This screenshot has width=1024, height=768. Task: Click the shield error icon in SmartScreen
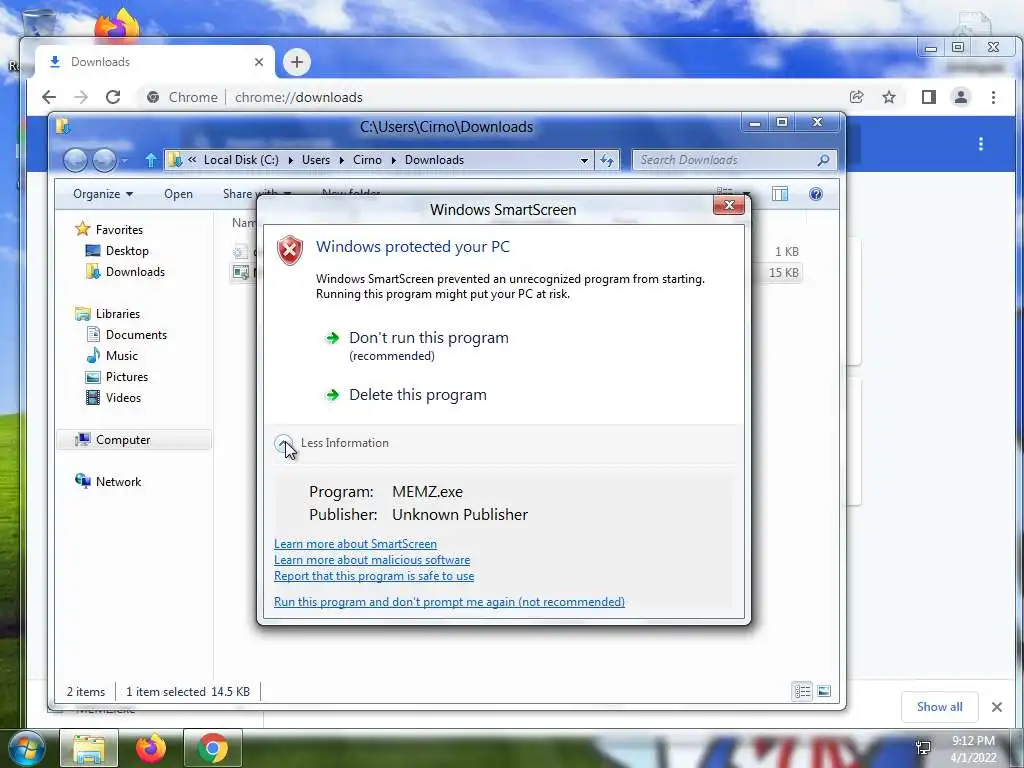[x=290, y=250]
